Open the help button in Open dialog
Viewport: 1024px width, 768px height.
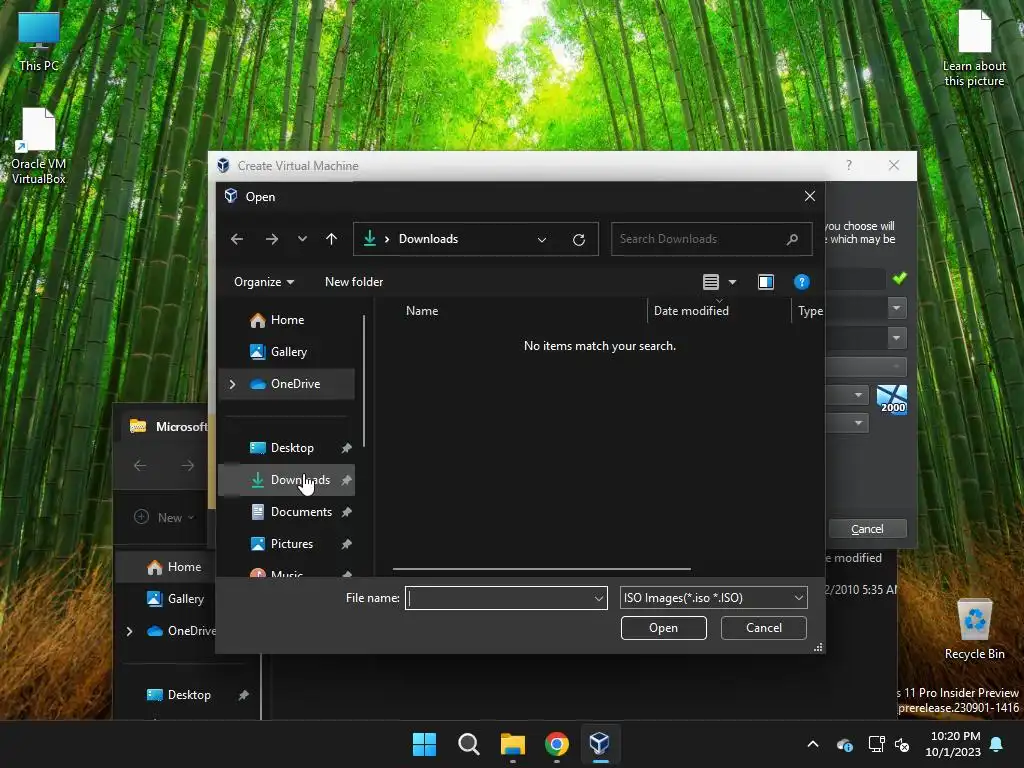click(x=801, y=281)
